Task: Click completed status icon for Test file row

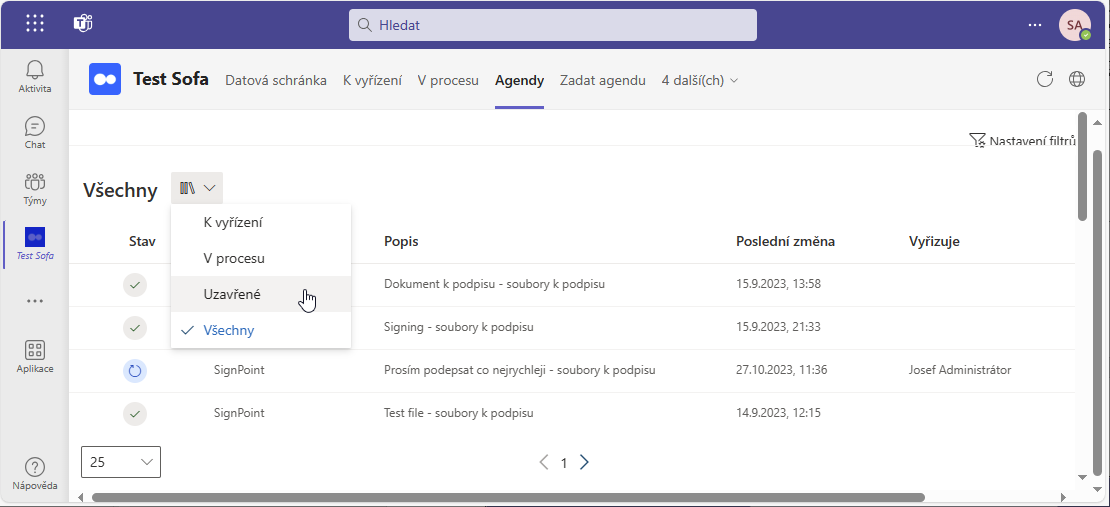Action: coord(135,414)
